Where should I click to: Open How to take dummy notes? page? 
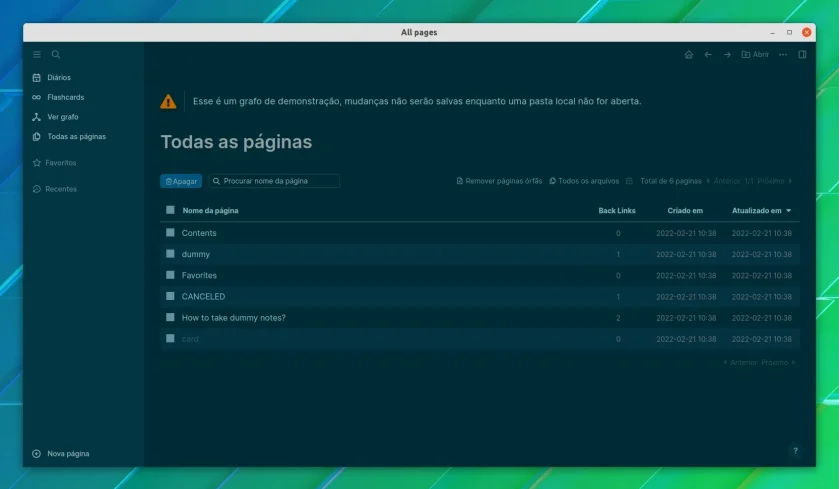coord(234,318)
